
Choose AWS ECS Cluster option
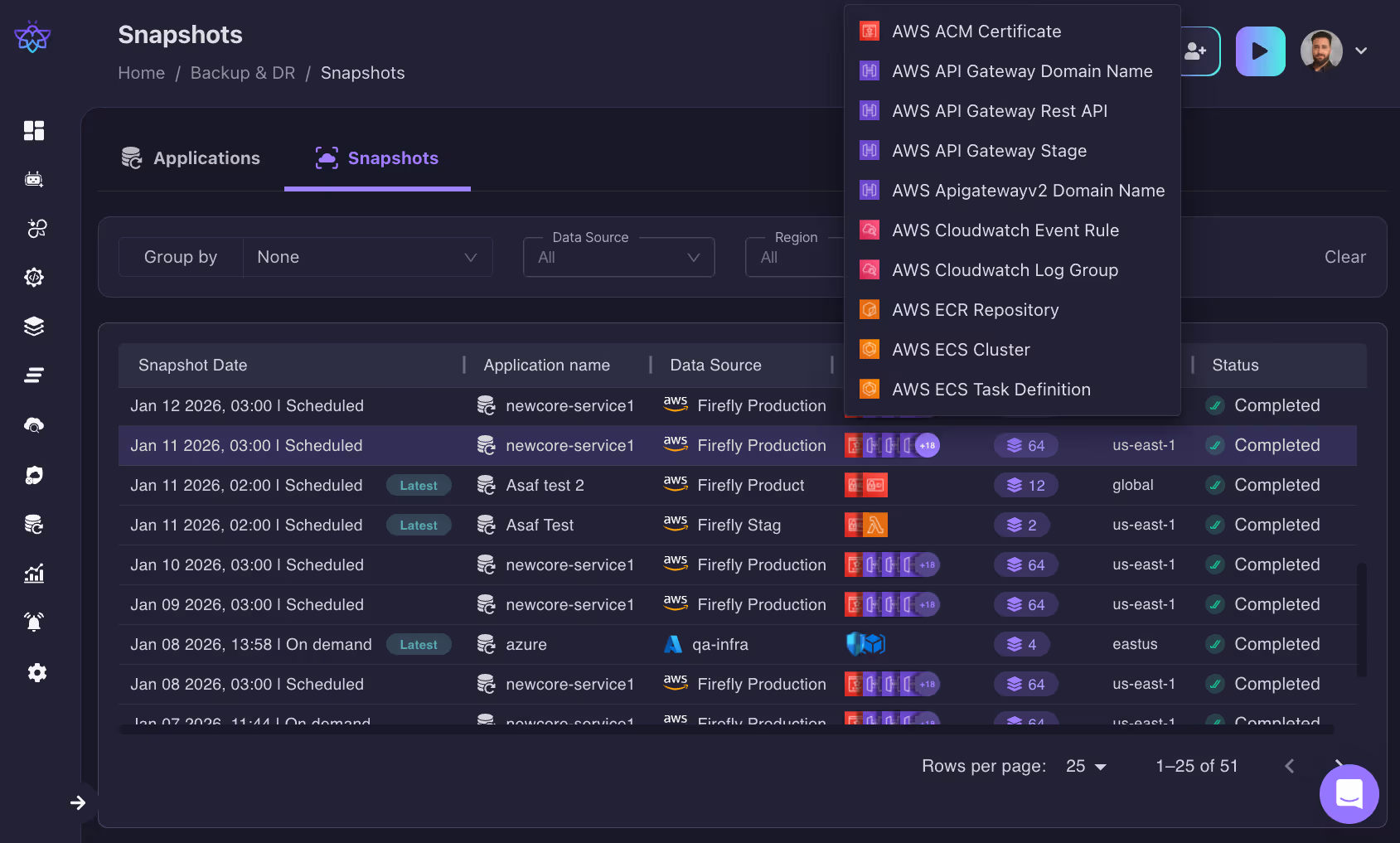(1012, 350)
